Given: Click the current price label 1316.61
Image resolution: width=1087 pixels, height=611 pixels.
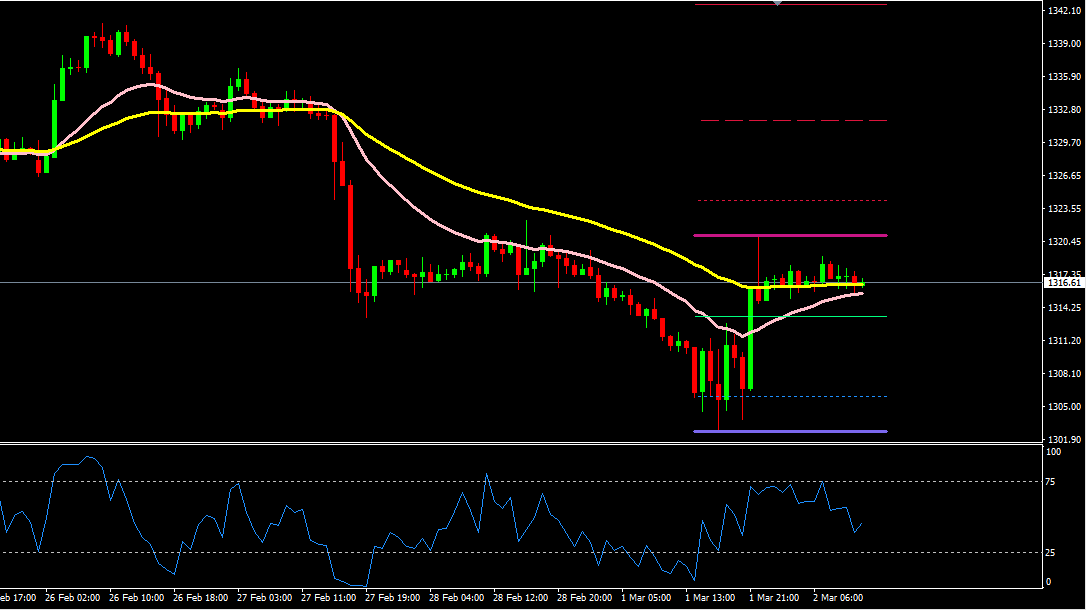Looking at the screenshot, I should [1063, 283].
